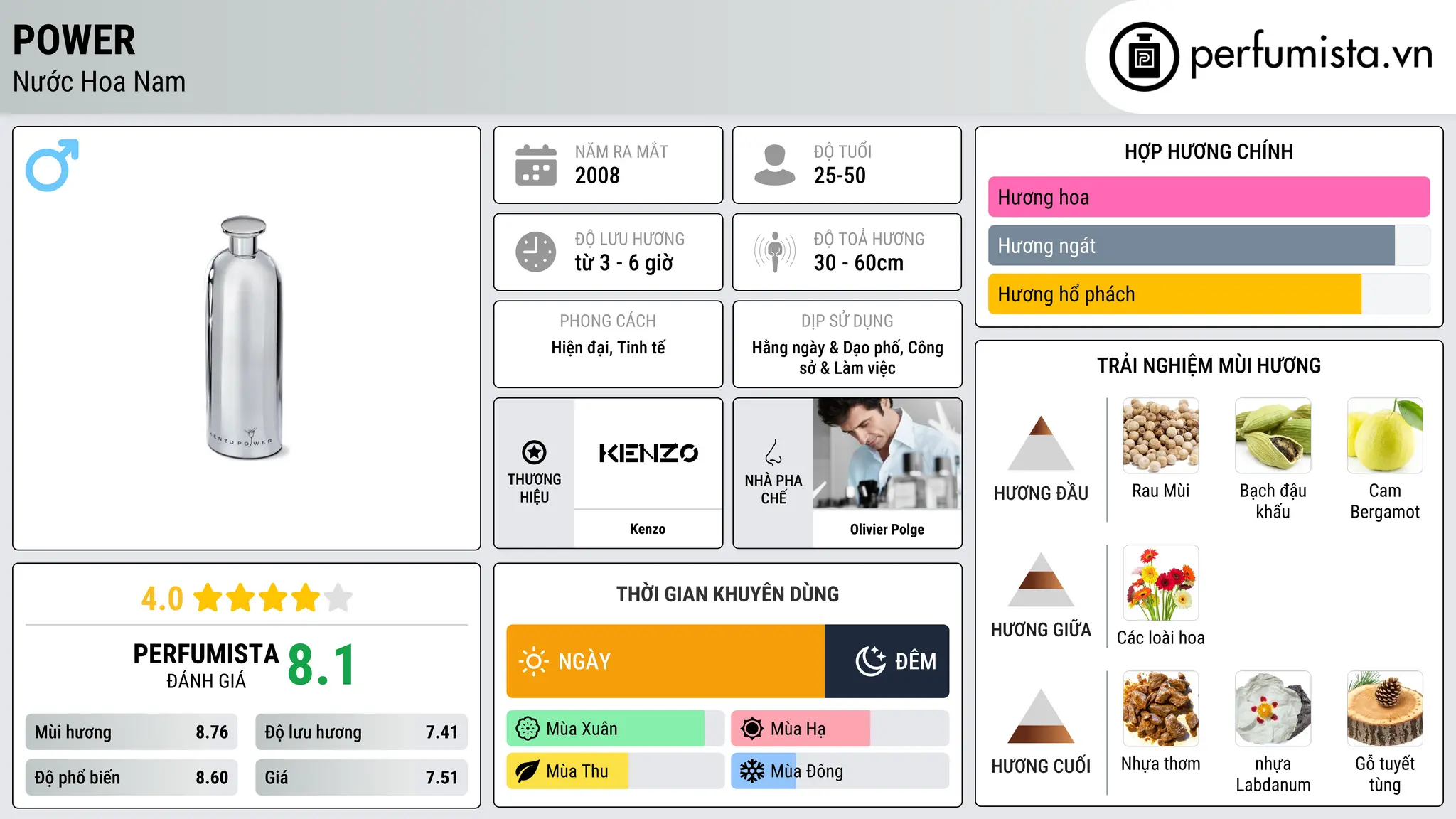
Task: Click the orange 4.0 star rating number
Action: tap(162, 599)
